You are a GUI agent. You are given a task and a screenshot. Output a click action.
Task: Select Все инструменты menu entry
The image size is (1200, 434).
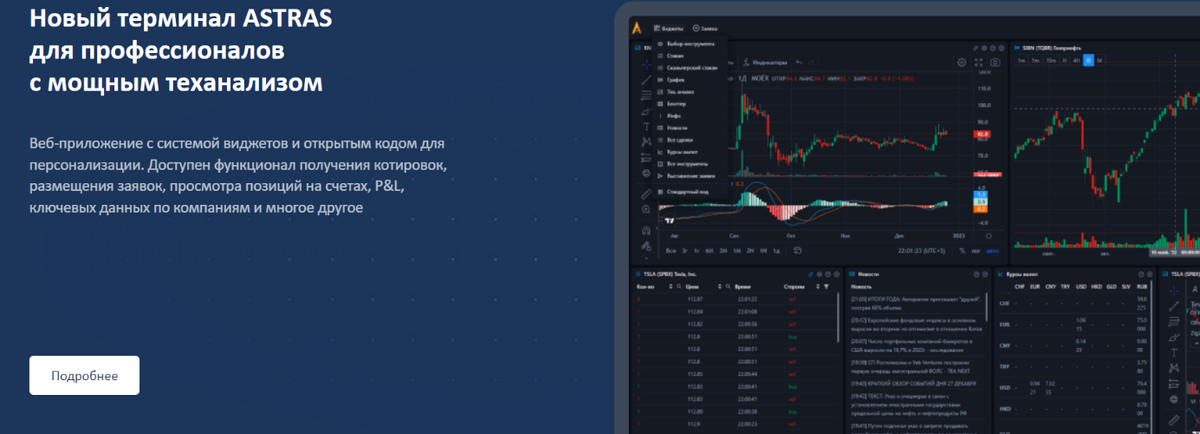[x=685, y=164]
